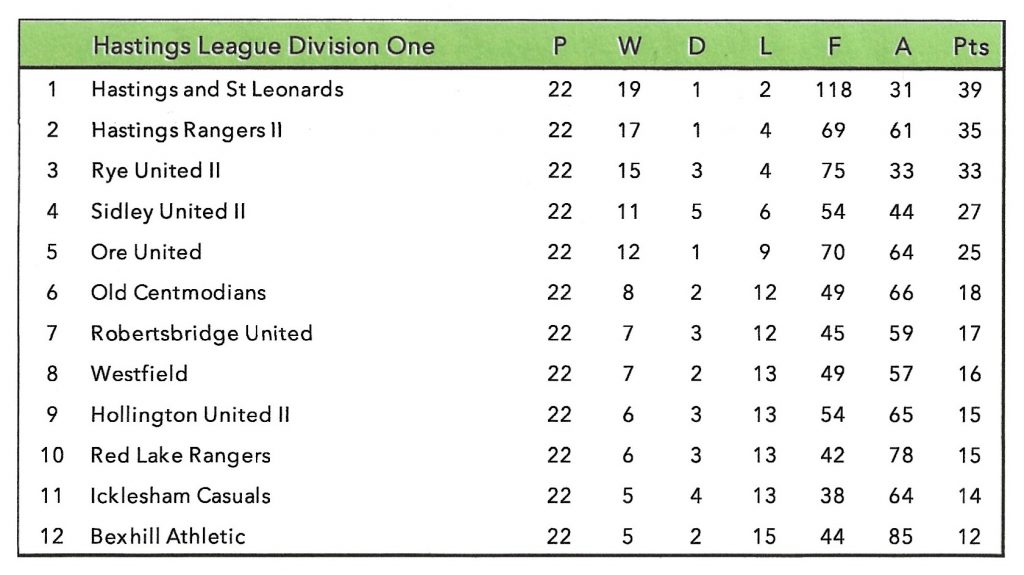Click on Icklesham Casuals

(x=180, y=496)
